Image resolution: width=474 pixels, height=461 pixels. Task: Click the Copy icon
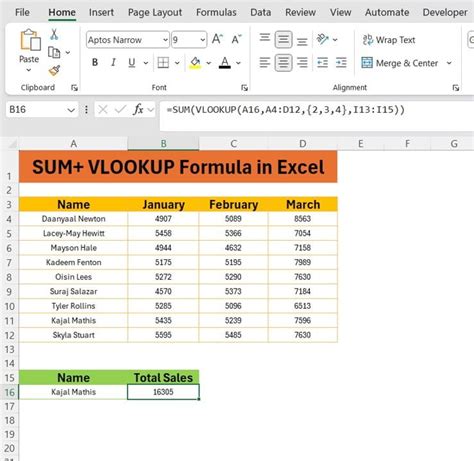click(54, 52)
